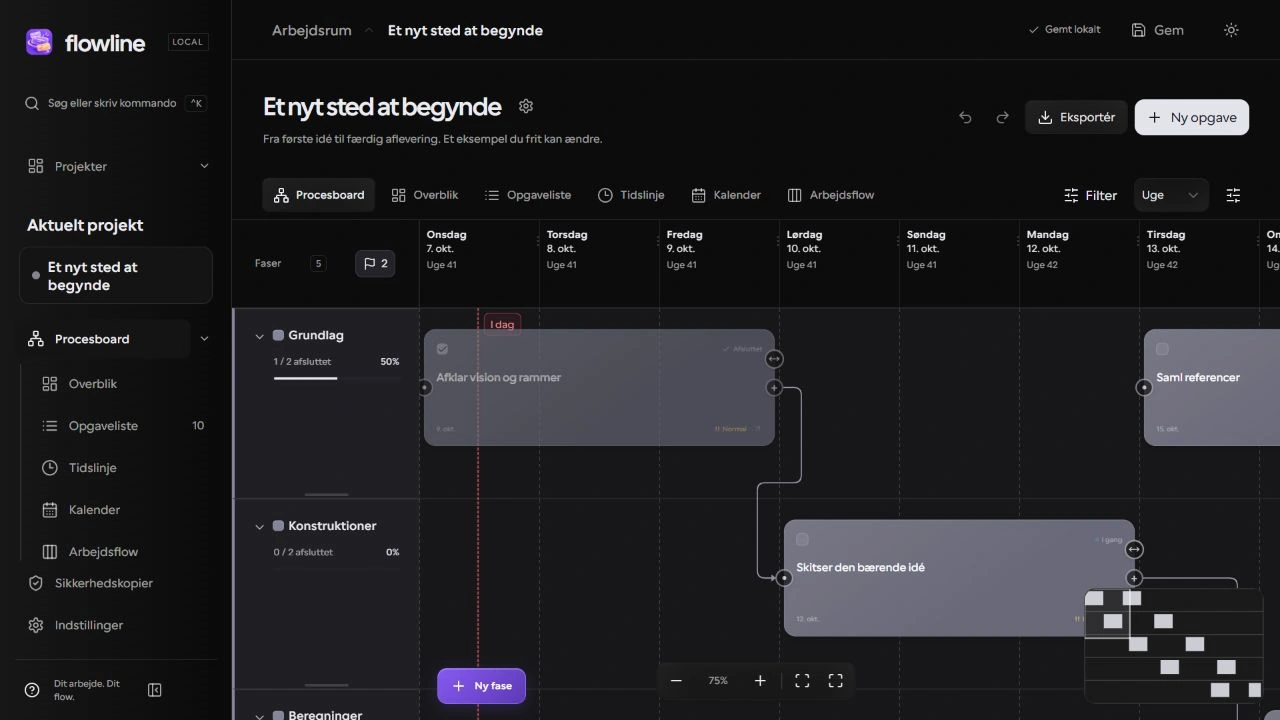This screenshot has height=720, width=1280.
Task: Click the Faser count badge 5
Action: [x=319, y=264]
